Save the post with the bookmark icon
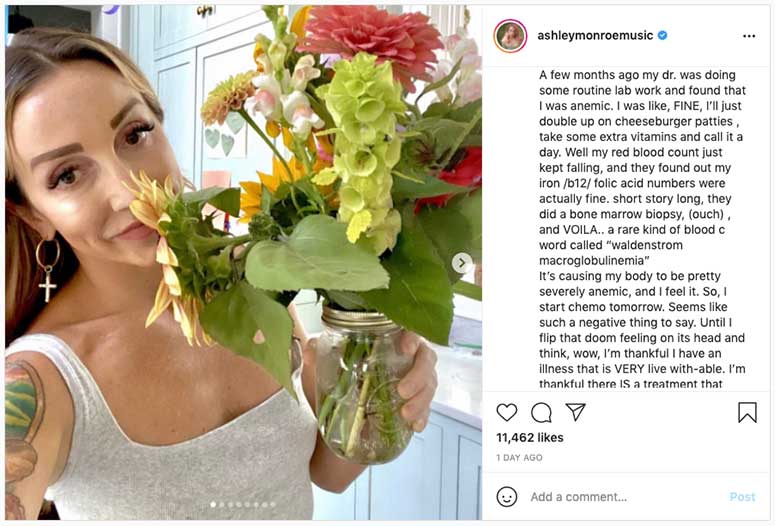 [x=747, y=412]
